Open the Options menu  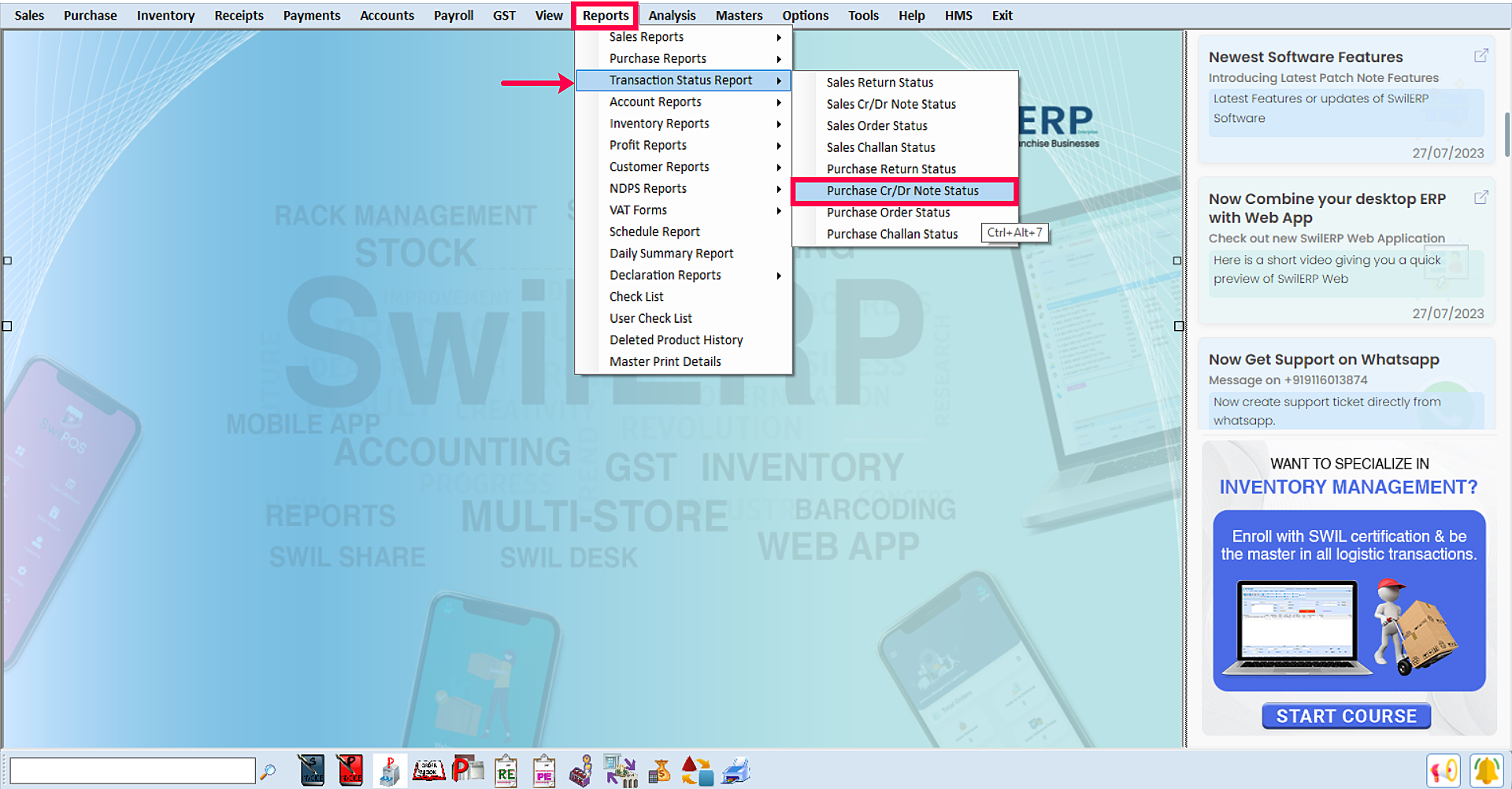[805, 15]
